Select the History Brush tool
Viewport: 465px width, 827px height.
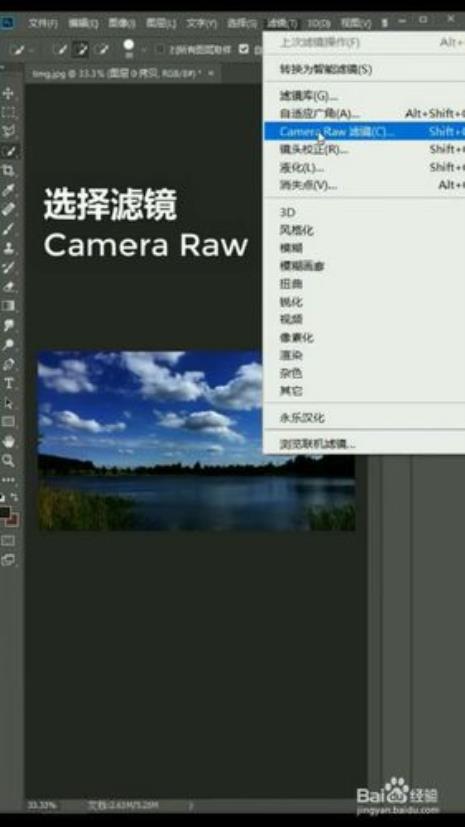tap(8, 267)
